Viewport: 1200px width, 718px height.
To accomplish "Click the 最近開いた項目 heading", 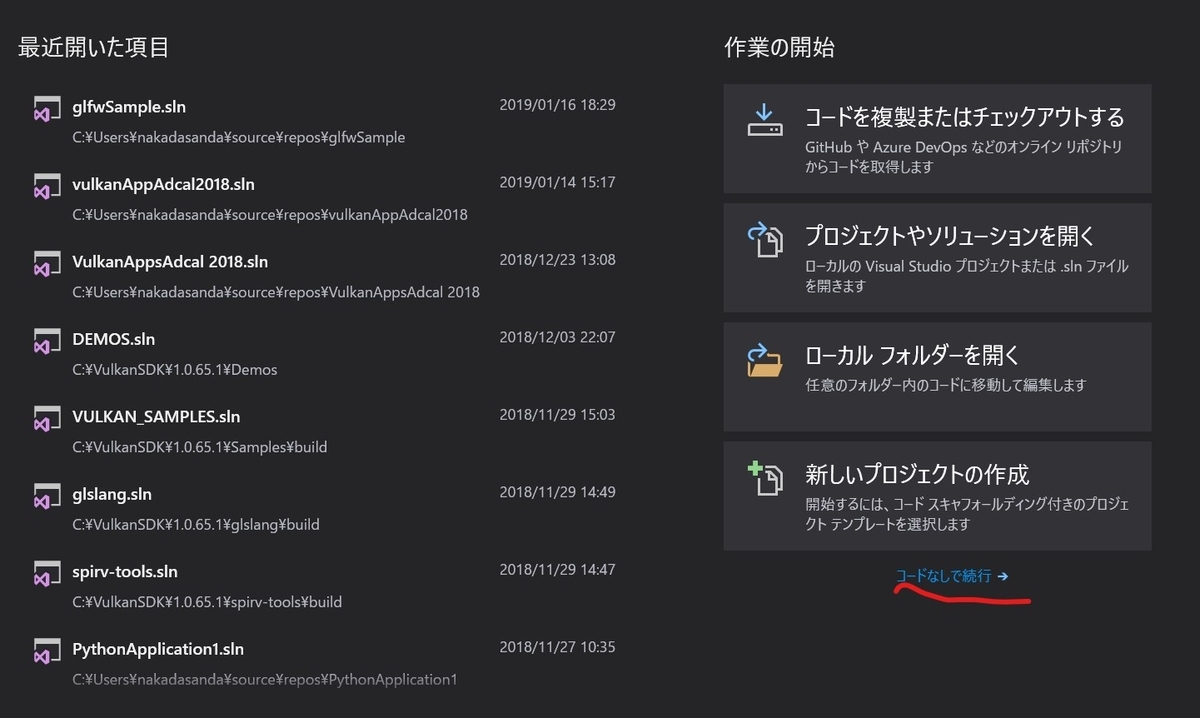I will click(x=93, y=47).
